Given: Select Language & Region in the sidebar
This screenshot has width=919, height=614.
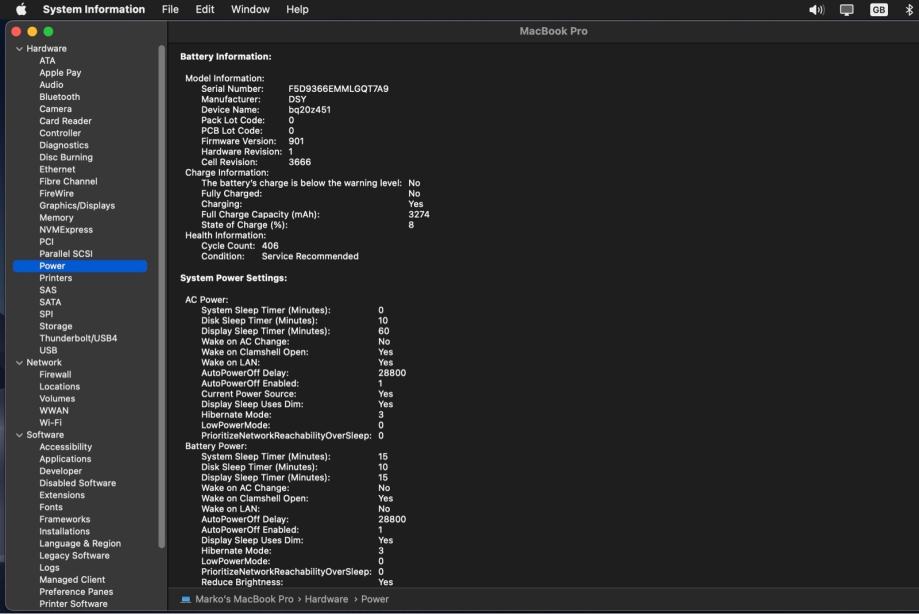Looking at the screenshot, I should click(x=80, y=544).
